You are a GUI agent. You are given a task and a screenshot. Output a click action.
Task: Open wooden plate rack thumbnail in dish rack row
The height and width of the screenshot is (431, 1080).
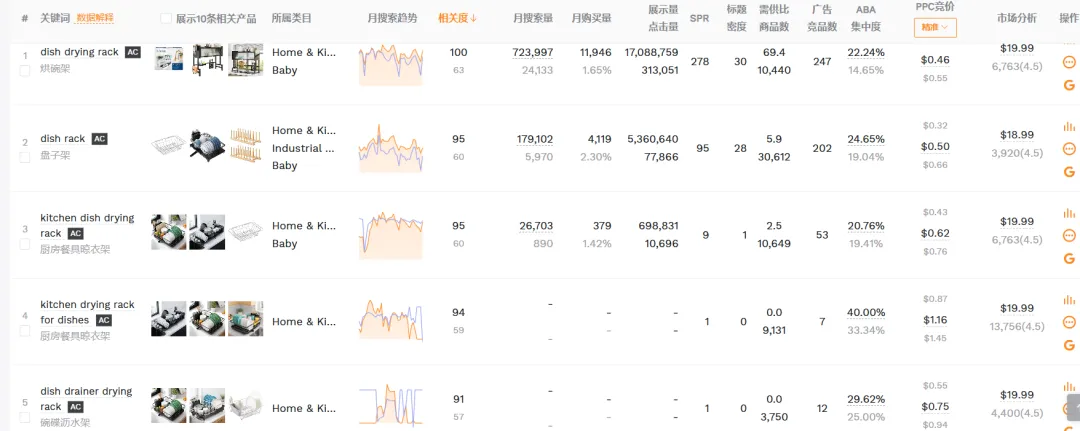(x=246, y=145)
